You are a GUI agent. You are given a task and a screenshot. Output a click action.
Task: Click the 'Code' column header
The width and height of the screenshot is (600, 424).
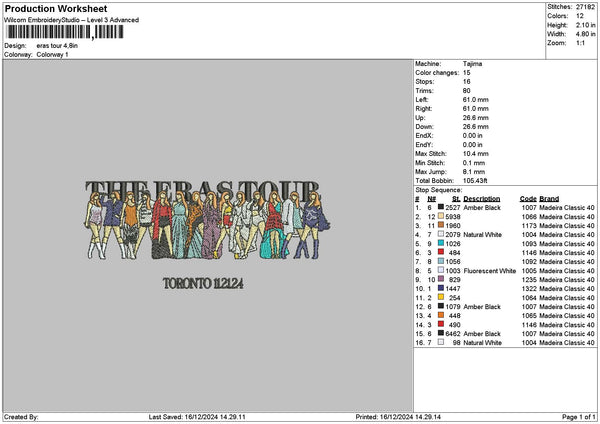[x=528, y=199]
